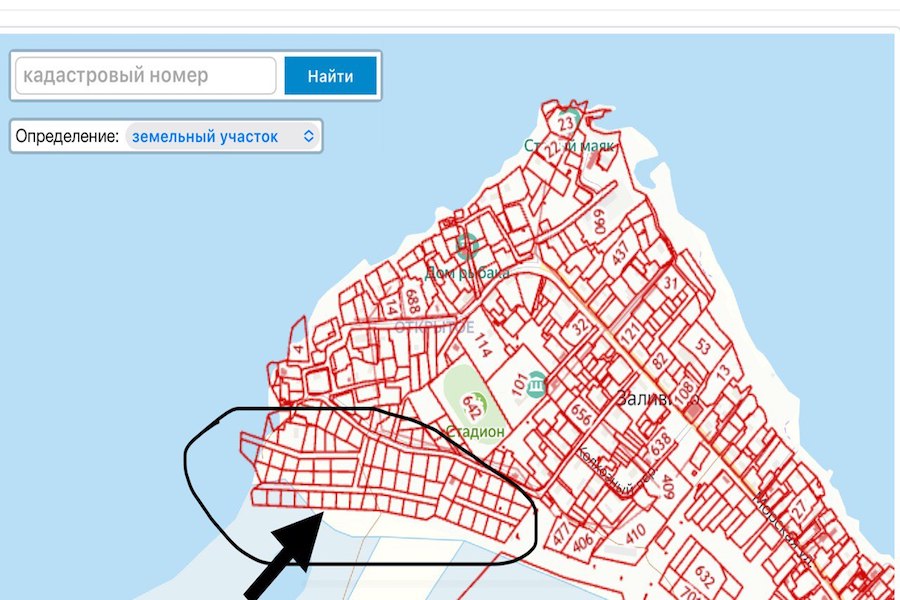Click the dropdown chevron next to земельный участок

[x=308, y=136]
